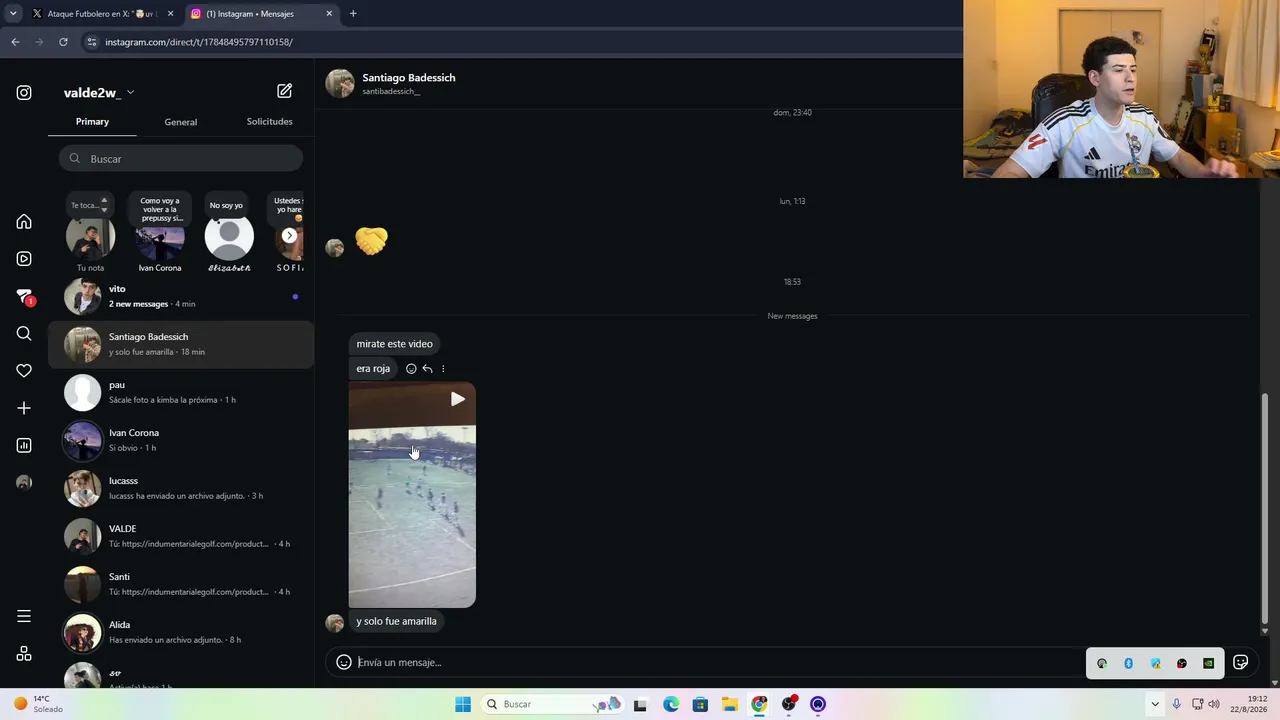Click the Buscar conversations search field
Screen dimensions: 1280x720
[181, 159]
